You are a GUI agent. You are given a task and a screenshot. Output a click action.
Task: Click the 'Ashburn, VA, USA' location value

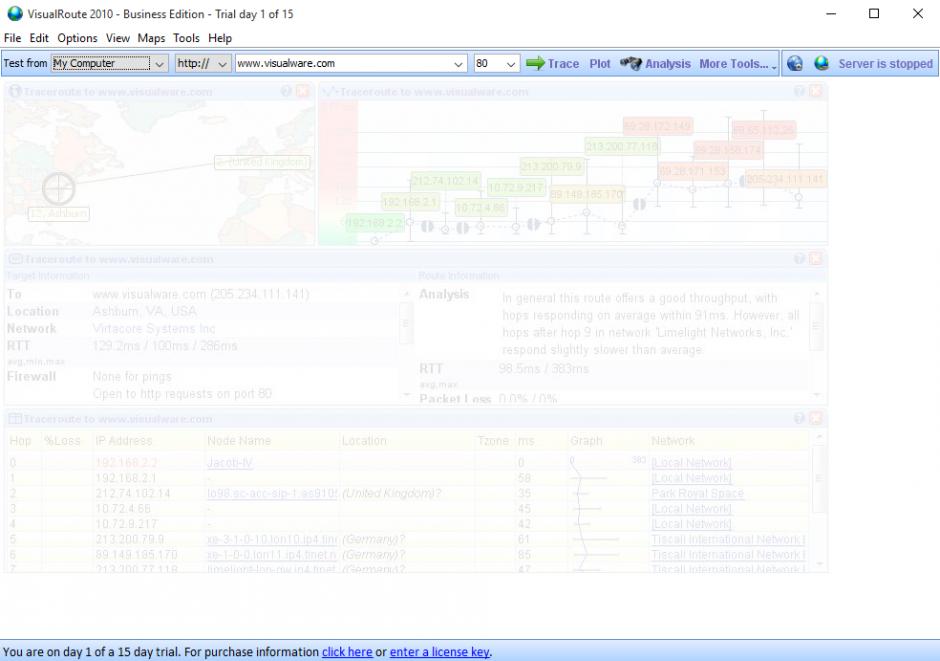point(144,311)
